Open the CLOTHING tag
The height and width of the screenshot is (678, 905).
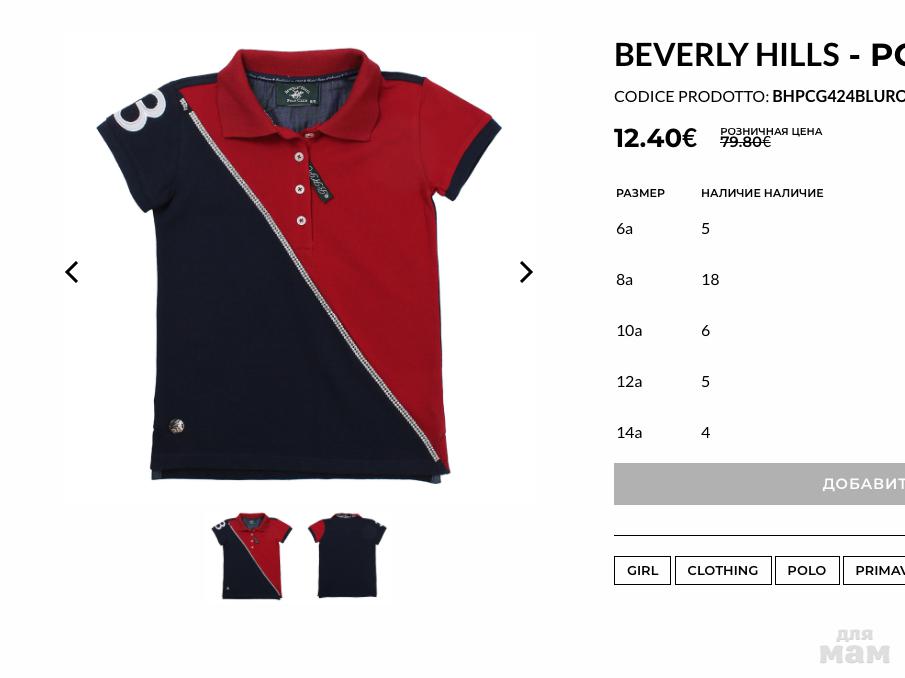click(x=723, y=570)
